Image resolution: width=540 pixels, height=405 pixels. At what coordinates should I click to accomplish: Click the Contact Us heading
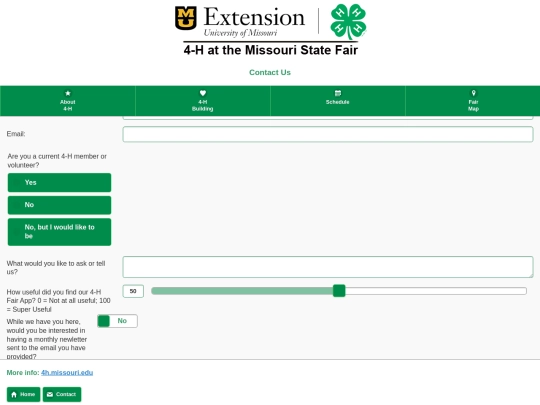(270, 72)
